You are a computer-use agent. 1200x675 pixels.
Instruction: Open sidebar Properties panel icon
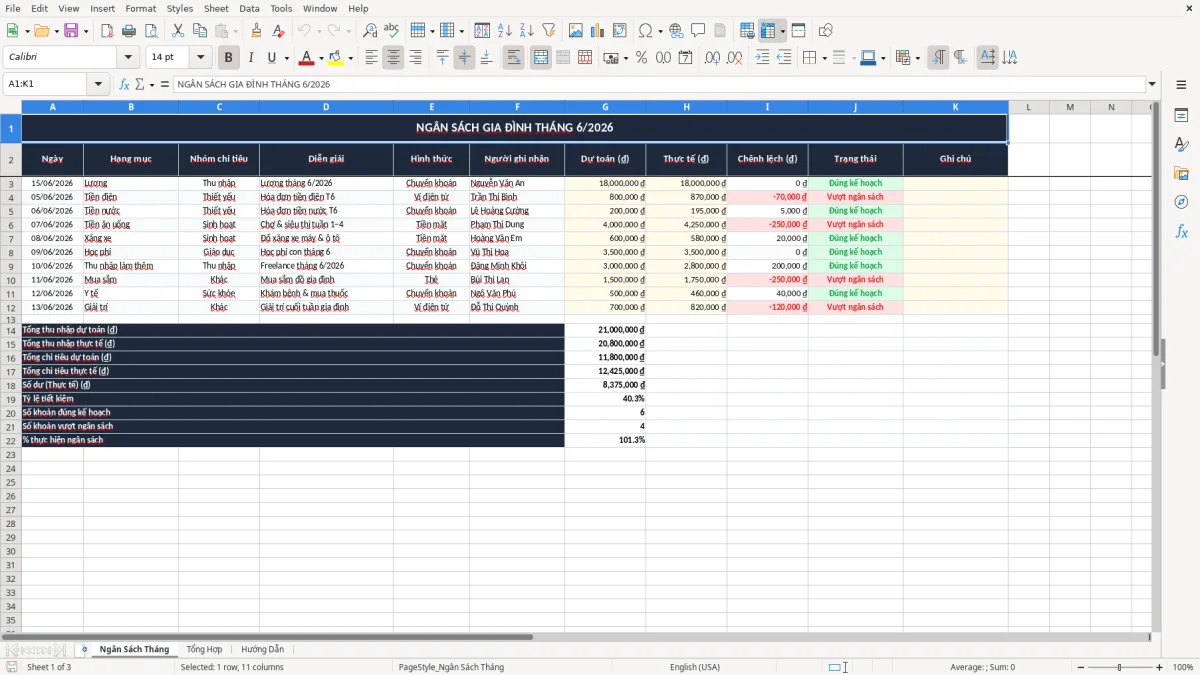coord(1181,116)
